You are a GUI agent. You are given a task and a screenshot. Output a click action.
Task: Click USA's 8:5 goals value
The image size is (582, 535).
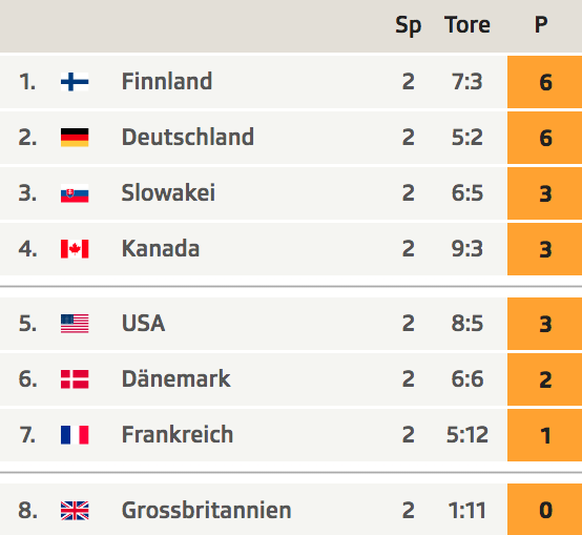point(467,323)
